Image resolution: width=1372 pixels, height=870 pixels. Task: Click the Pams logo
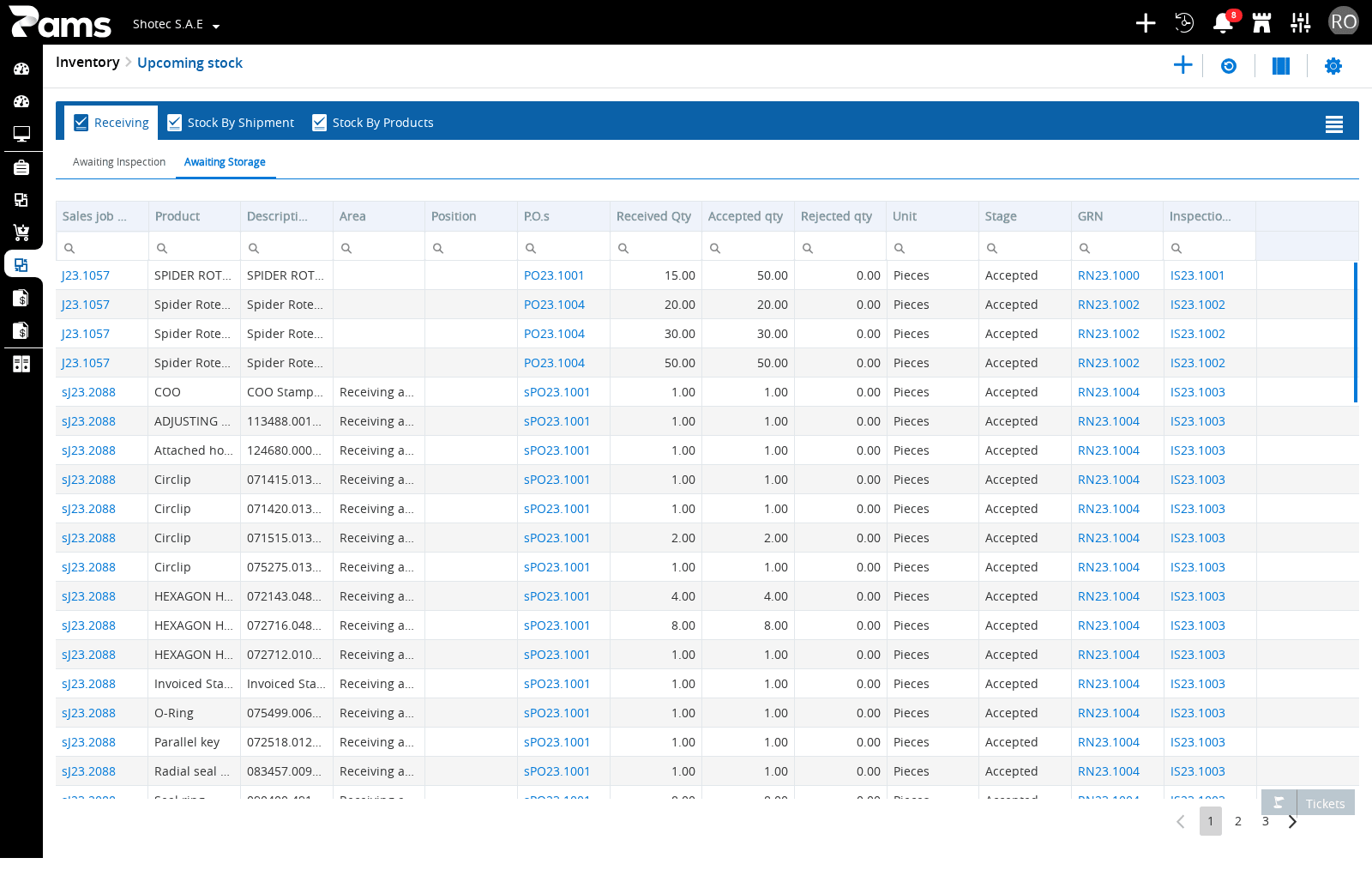[60, 22]
